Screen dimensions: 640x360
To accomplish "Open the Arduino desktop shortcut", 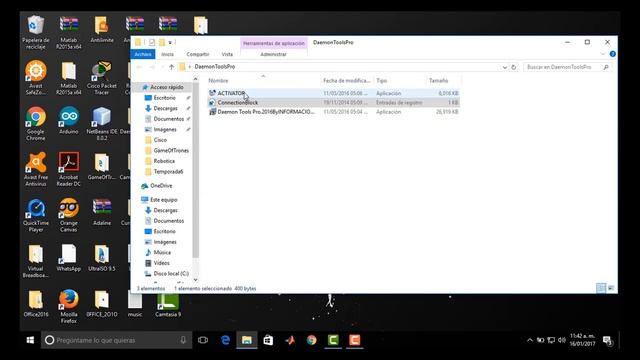I will [x=69, y=120].
